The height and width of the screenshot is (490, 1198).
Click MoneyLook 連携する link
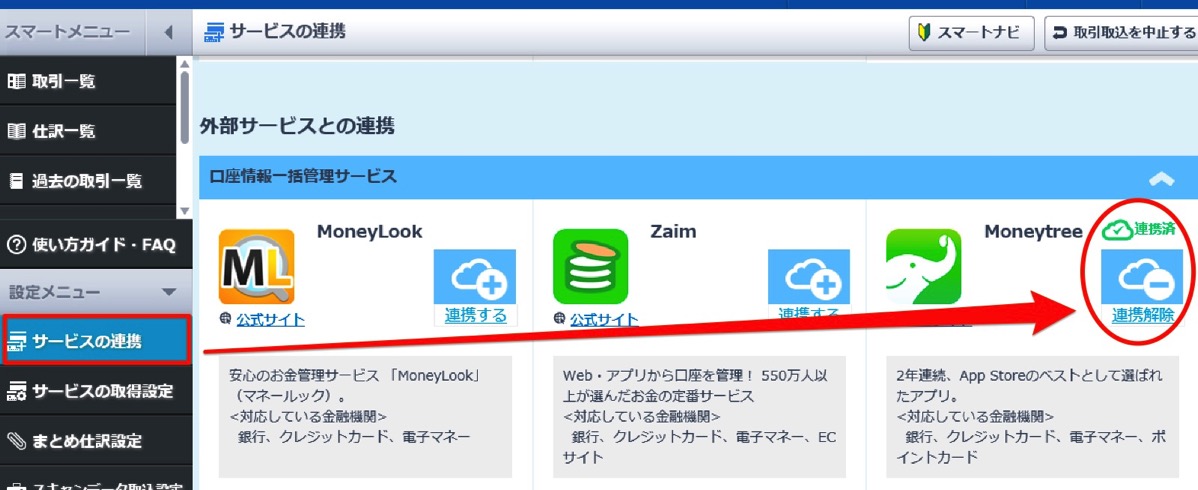click(x=475, y=315)
